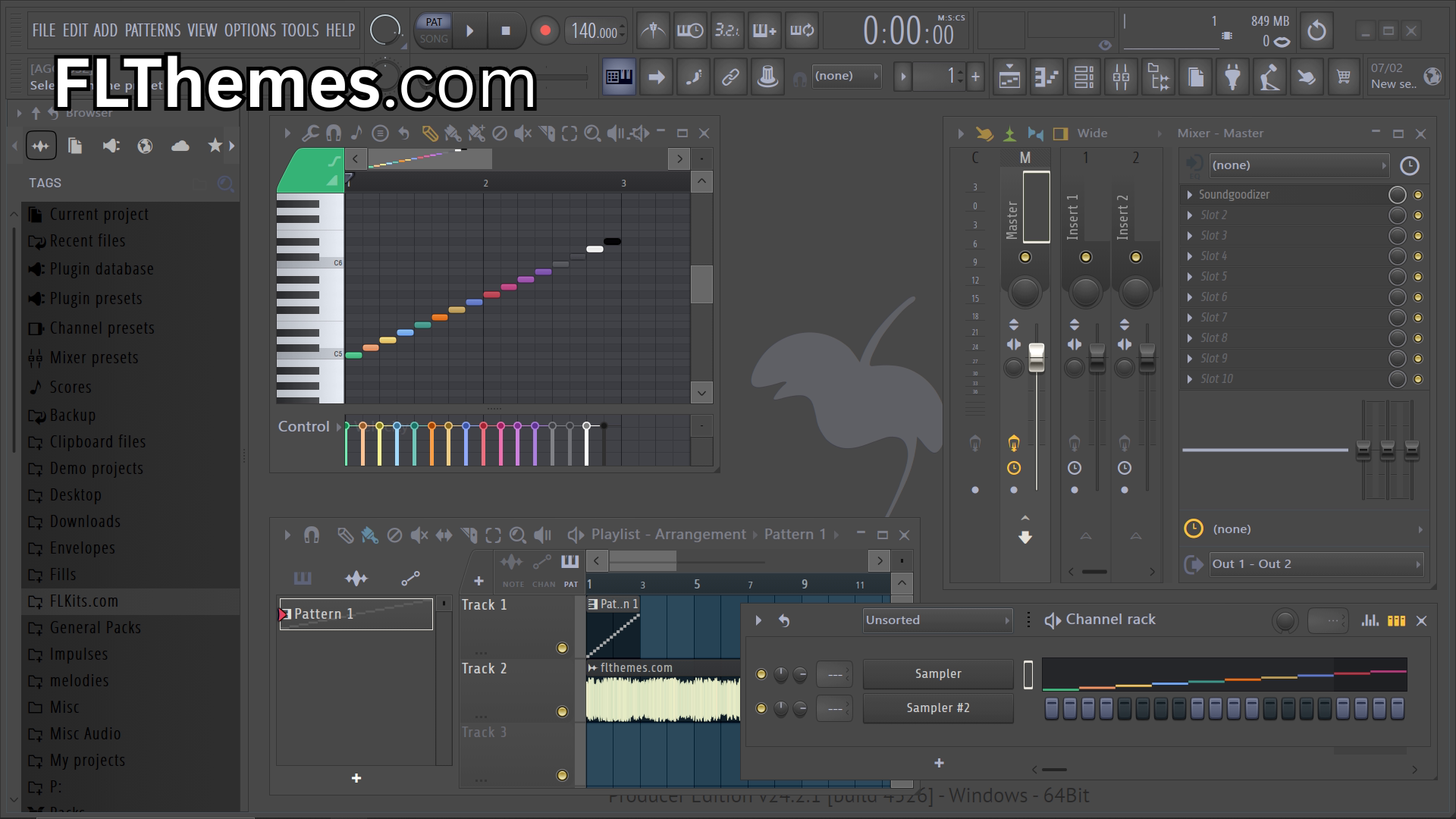Open the Channel rack options arrow menu

tap(758, 620)
